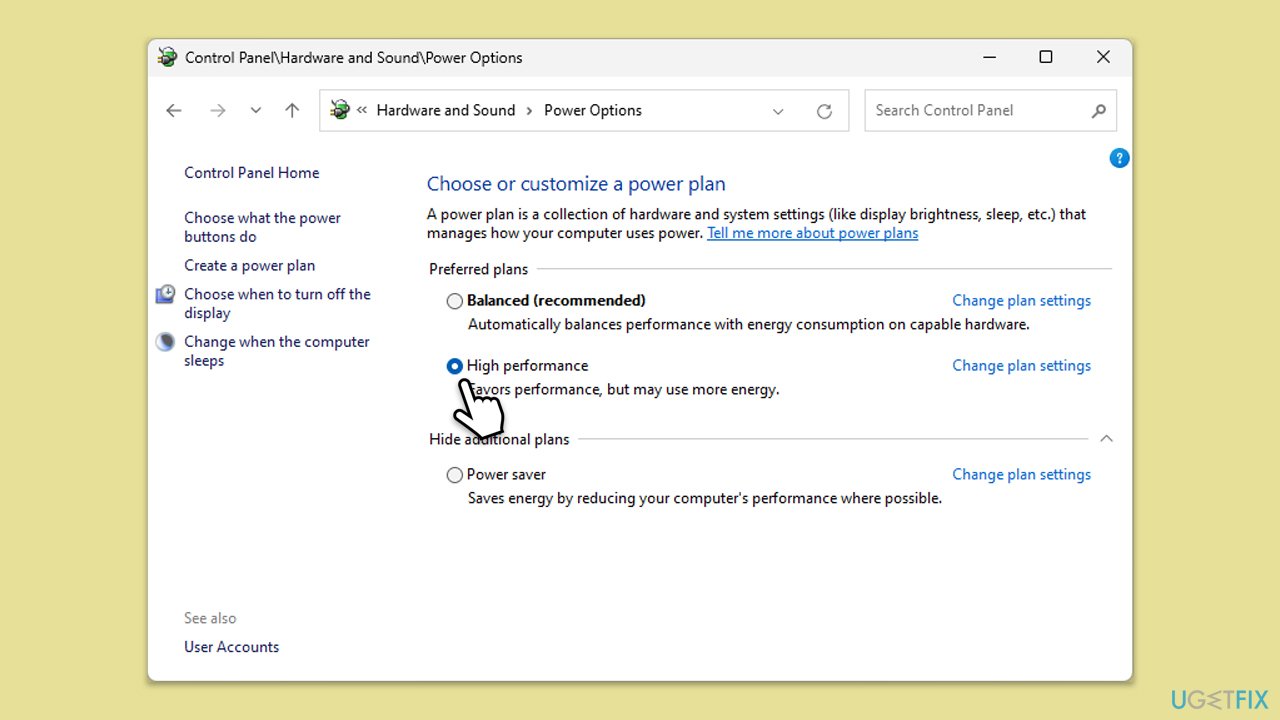
Task: Maximize the Power Options window
Action: (x=1046, y=57)
